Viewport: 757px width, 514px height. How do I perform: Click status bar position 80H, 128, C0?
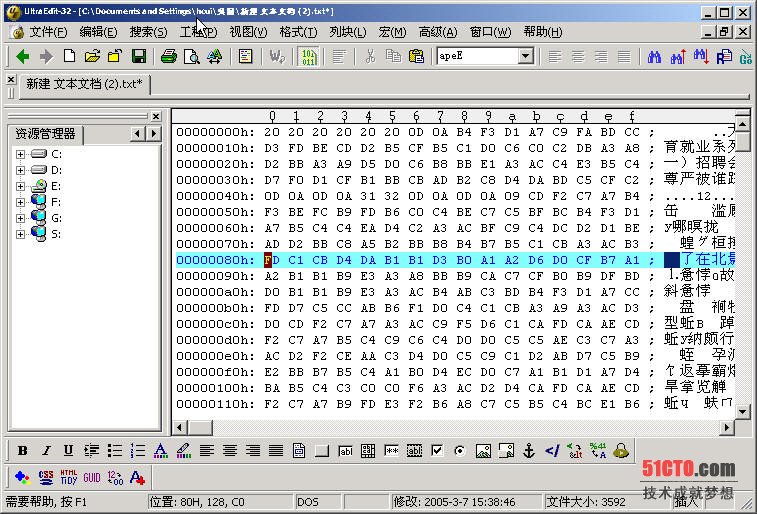(220, 502)
